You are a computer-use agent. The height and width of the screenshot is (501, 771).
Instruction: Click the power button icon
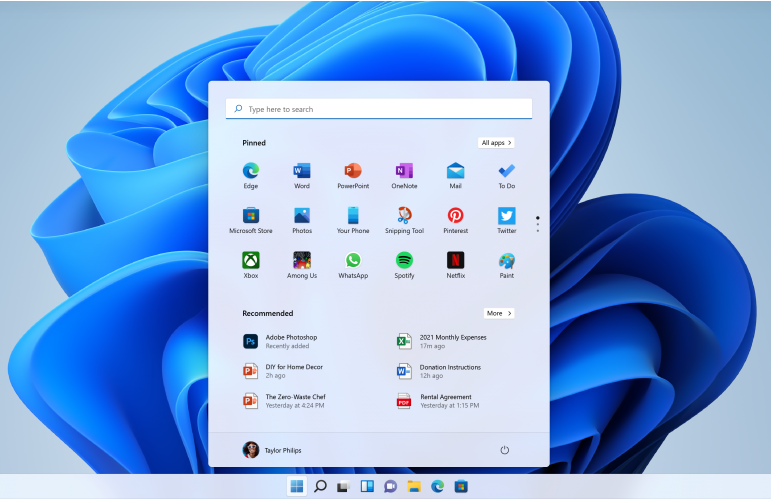coord(504,450)
